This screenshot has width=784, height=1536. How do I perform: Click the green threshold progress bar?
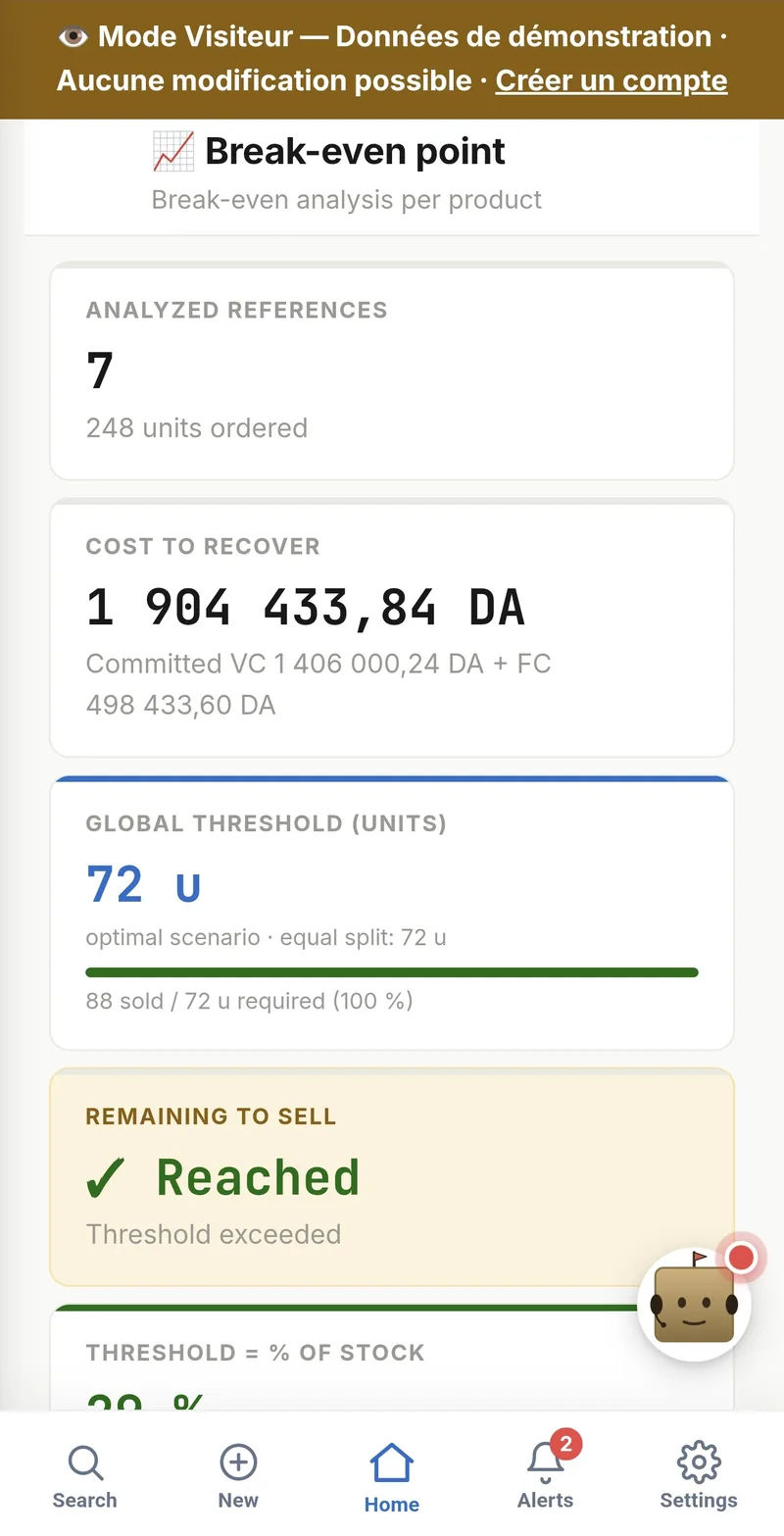coord(392,972)
